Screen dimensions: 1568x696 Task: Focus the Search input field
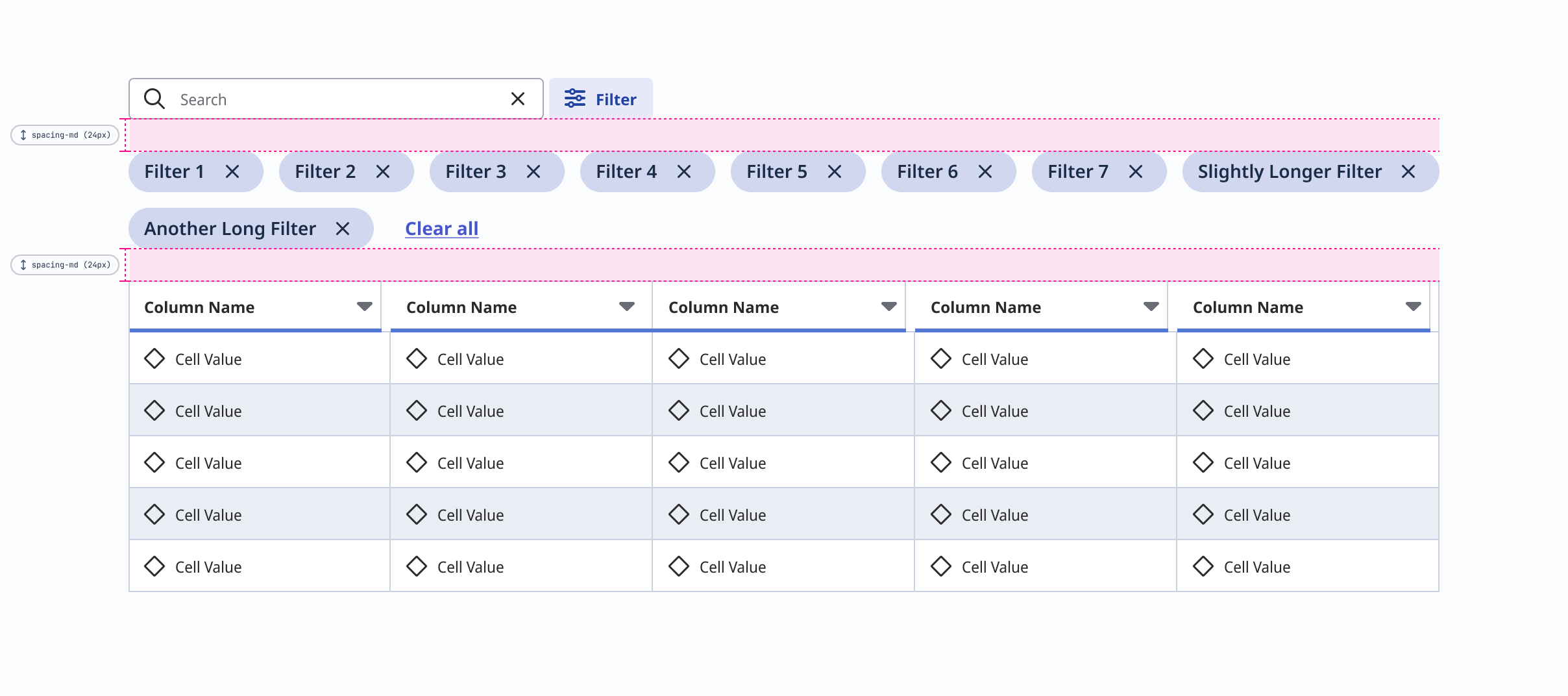pos(336,99)
